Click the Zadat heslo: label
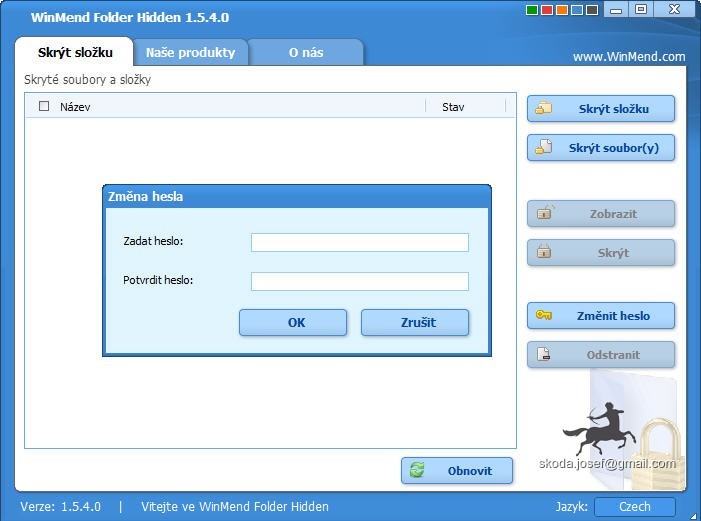The height and width of the screenshot is (521, 701). [x=153, y=241]
